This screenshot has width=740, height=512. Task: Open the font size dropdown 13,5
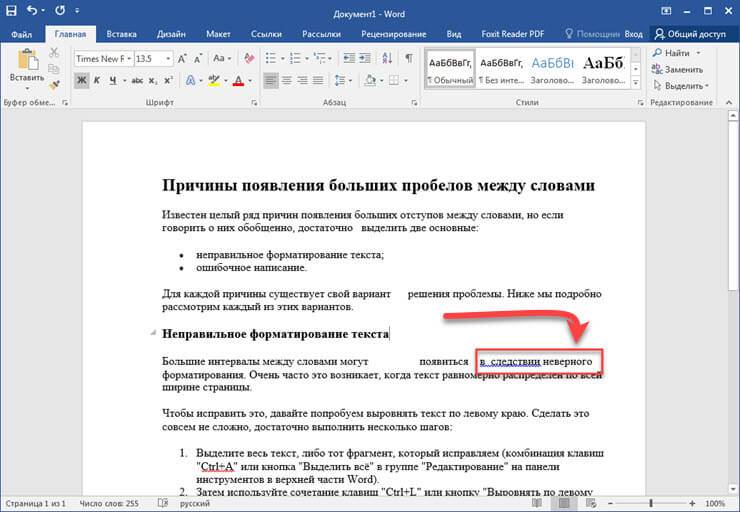click(x=168, y=59)
